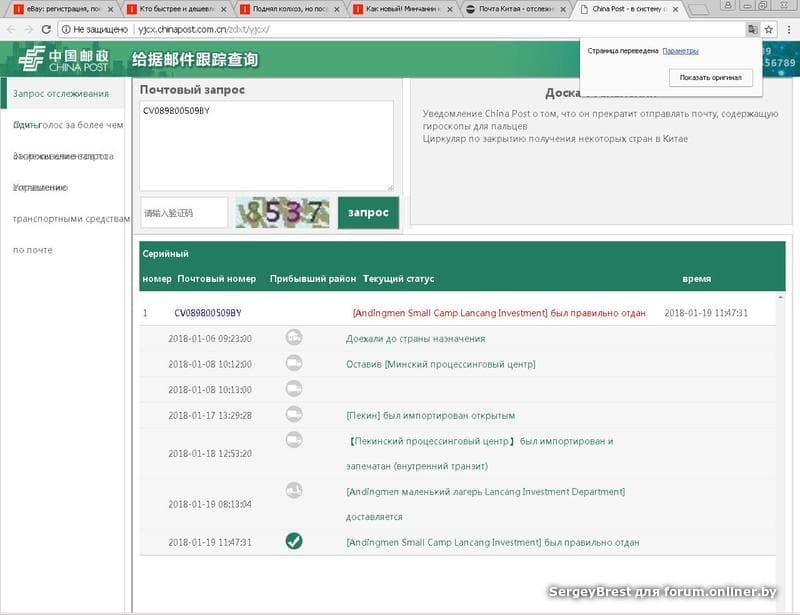The width and height of the screenshot is (800, 615).
Task: Open 'Параметры' link in translate popup
Action: [680, 51]
